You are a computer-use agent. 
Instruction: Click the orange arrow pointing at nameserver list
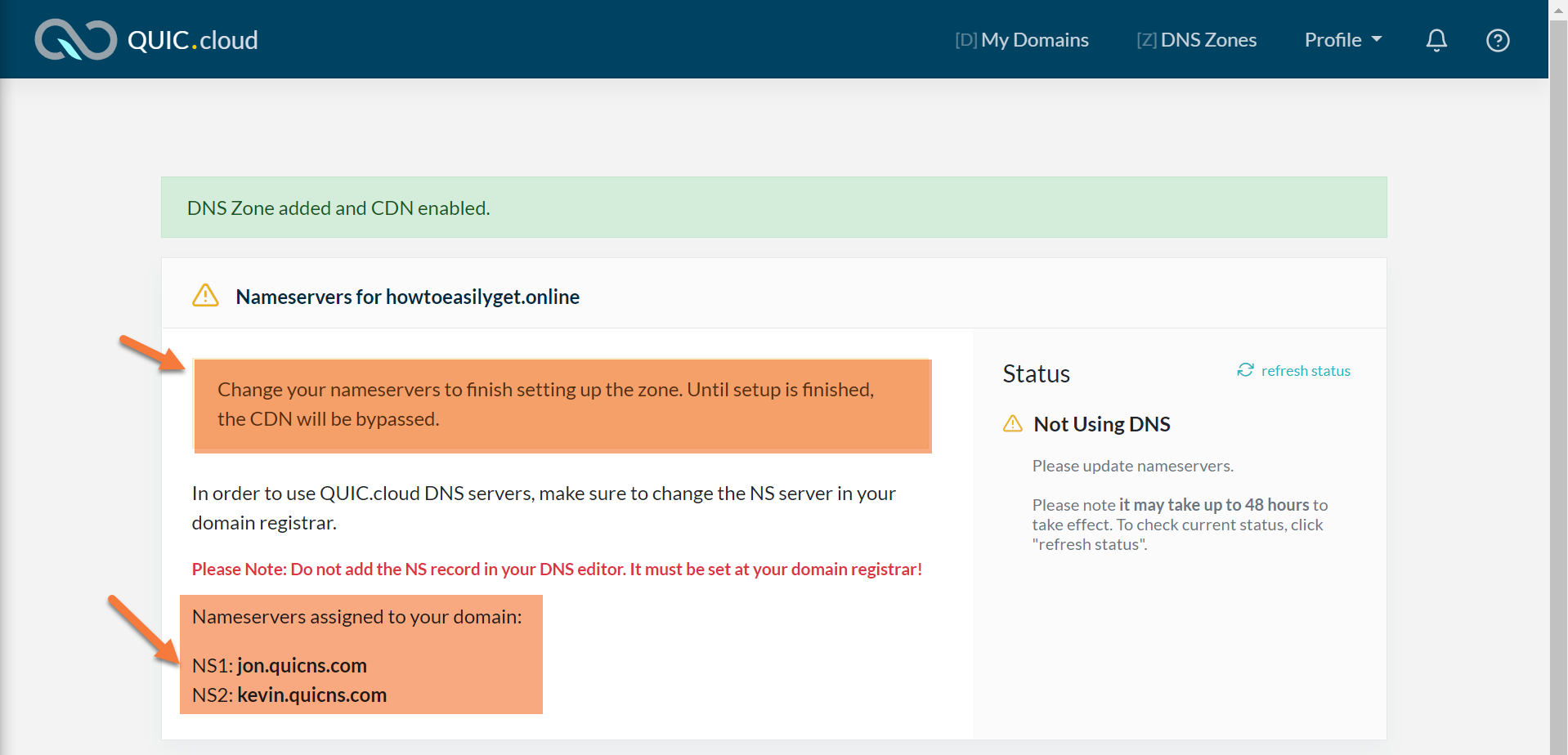click(x=144, y=629)
